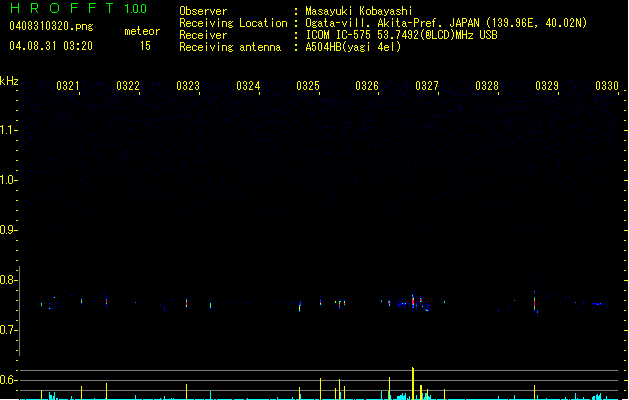The width and height of the screenshot is (629, 400).
Task: Click the meteor count value 15
Action: point(145,46)
